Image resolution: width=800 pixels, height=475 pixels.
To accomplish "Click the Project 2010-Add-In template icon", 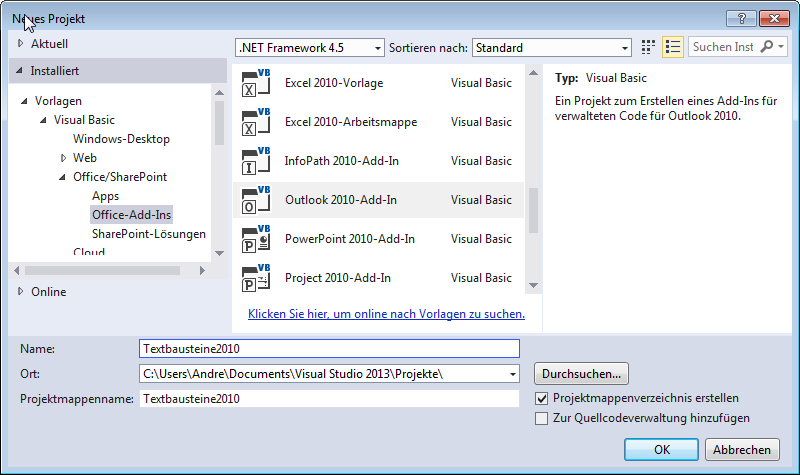I will [256, 278].
